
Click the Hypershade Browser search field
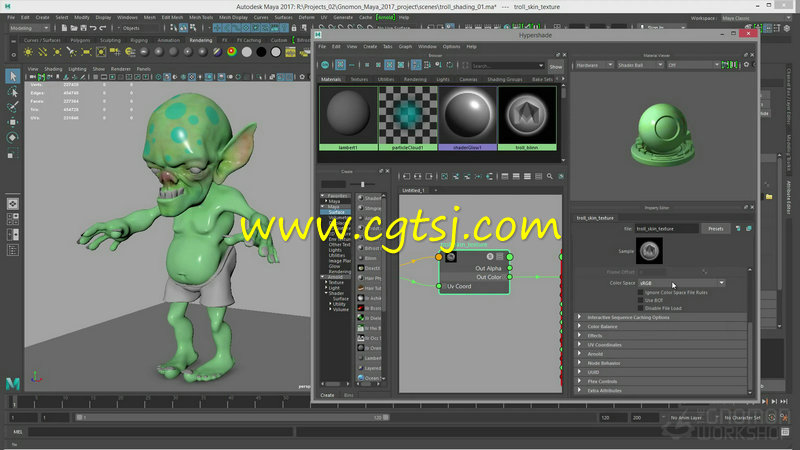[x=506, y=66]
